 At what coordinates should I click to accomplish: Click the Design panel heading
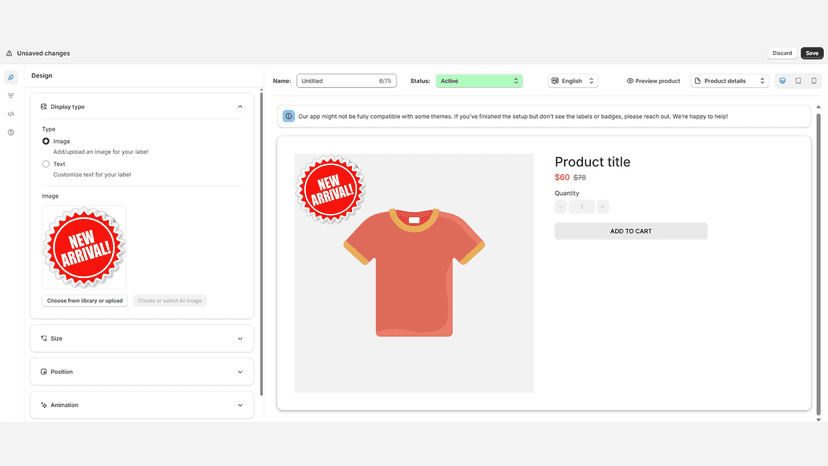pos(42,76)
